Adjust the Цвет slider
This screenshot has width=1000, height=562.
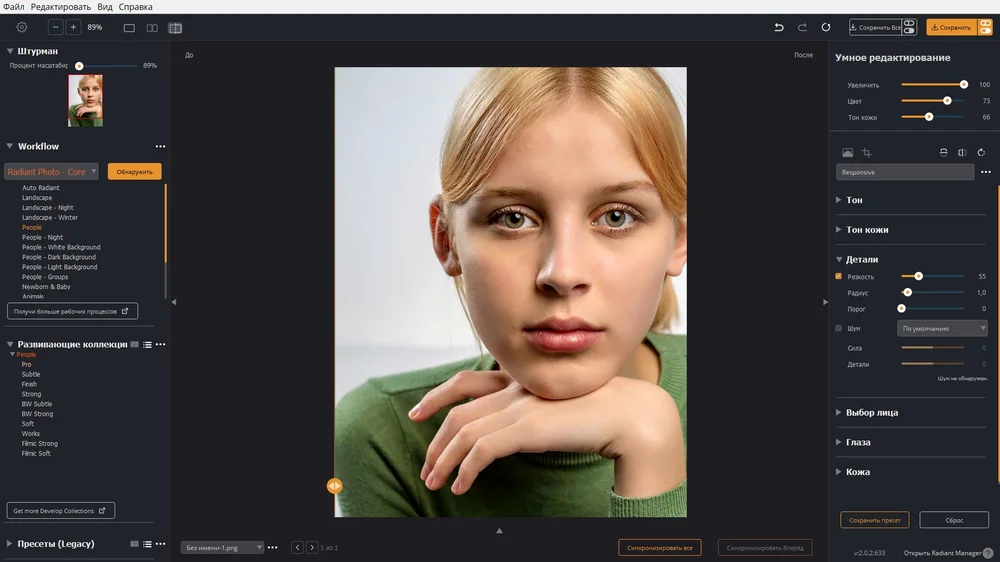point(932,101)
